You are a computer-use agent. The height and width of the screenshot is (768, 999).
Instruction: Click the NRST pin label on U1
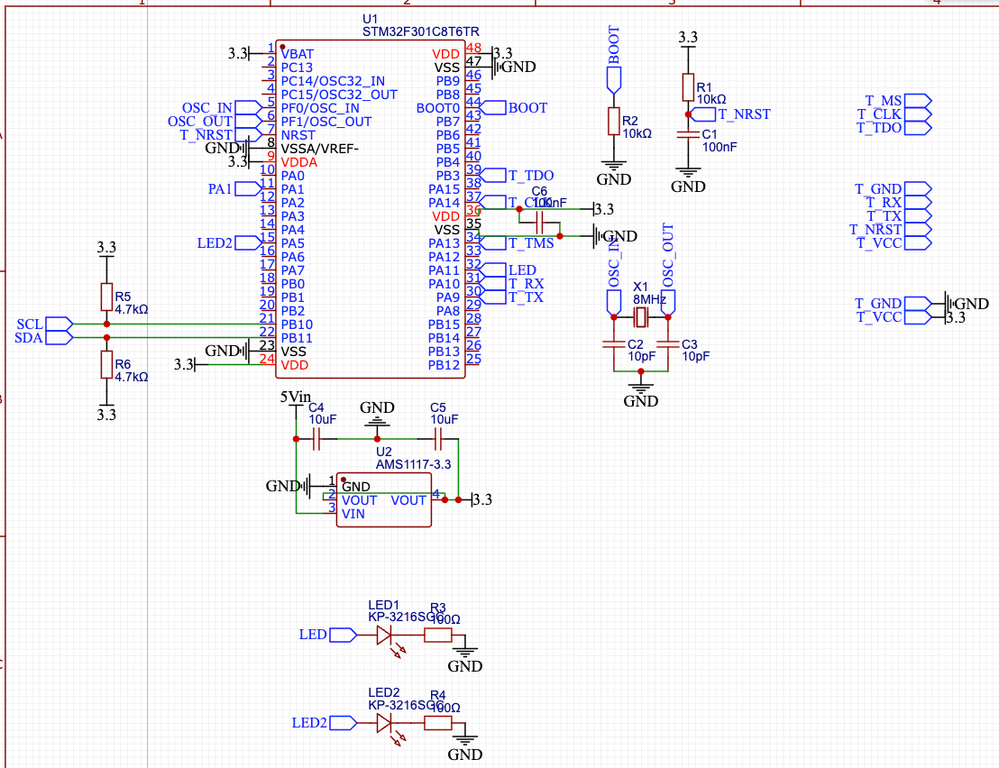[298, 135]
